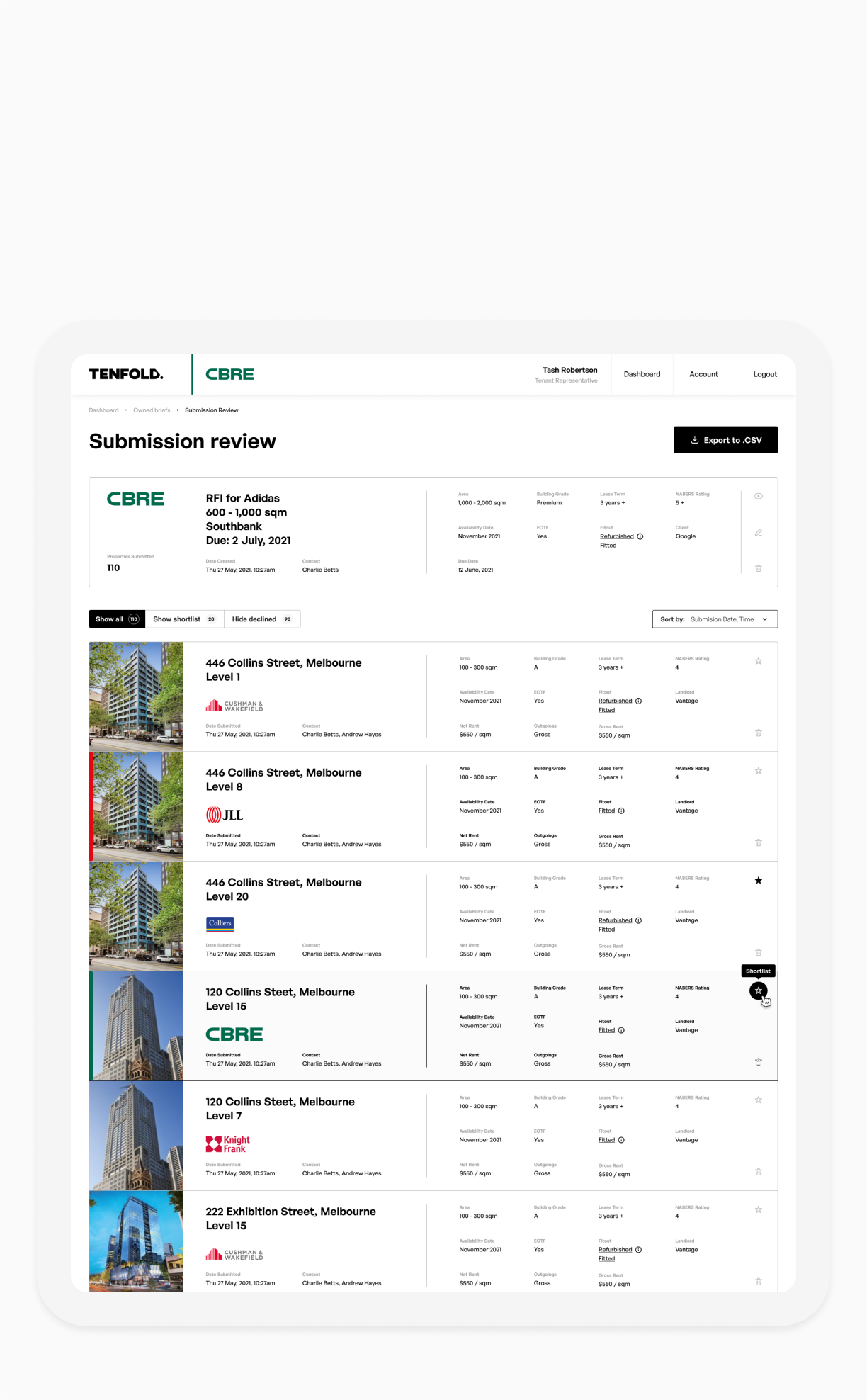Screen dimensions: 867x1400
Task: Click the RFI for Adidas title
Action: (243, 498)
